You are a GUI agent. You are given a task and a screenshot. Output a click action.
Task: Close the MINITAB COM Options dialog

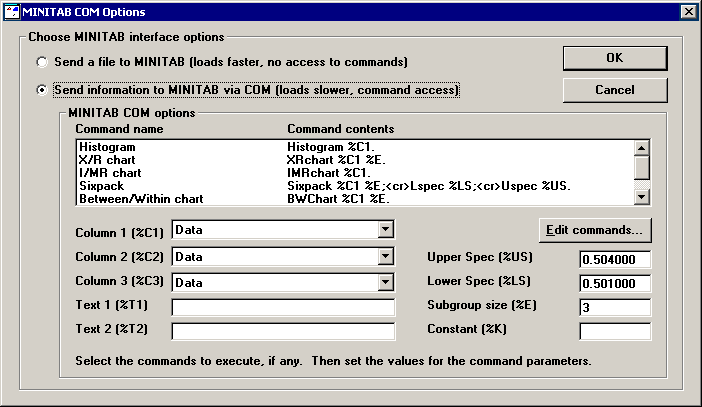click(x=688, y=12)
